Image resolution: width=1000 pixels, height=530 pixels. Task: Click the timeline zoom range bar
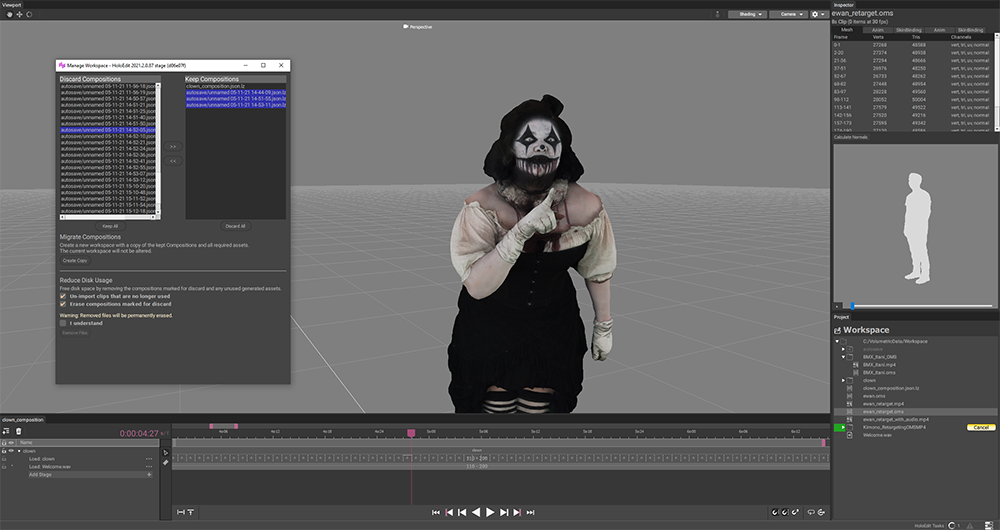(223, 426)
